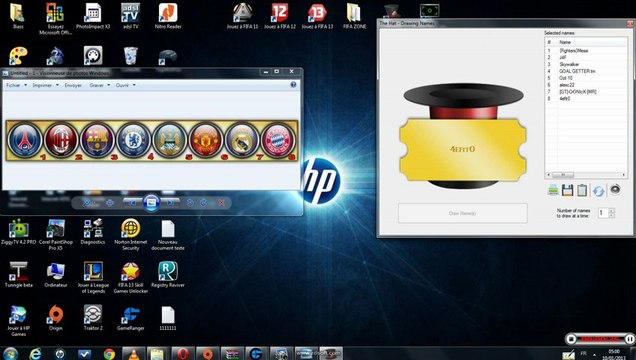Click the Ordinateur desktop icon

point(56,274)
